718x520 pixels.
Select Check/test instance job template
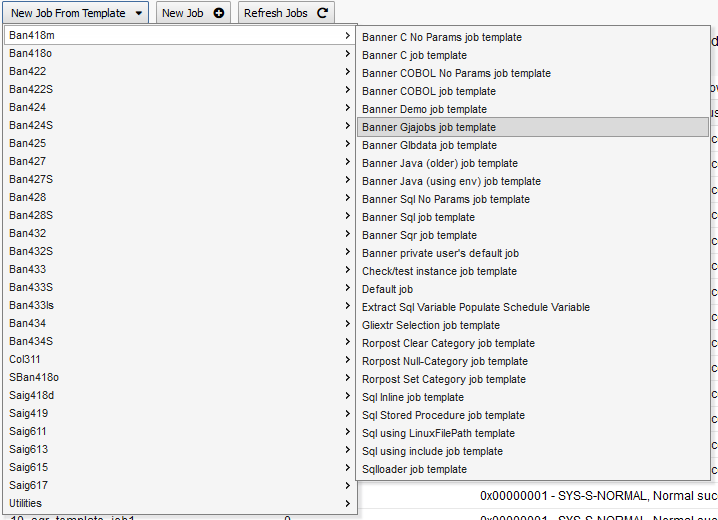439,271
